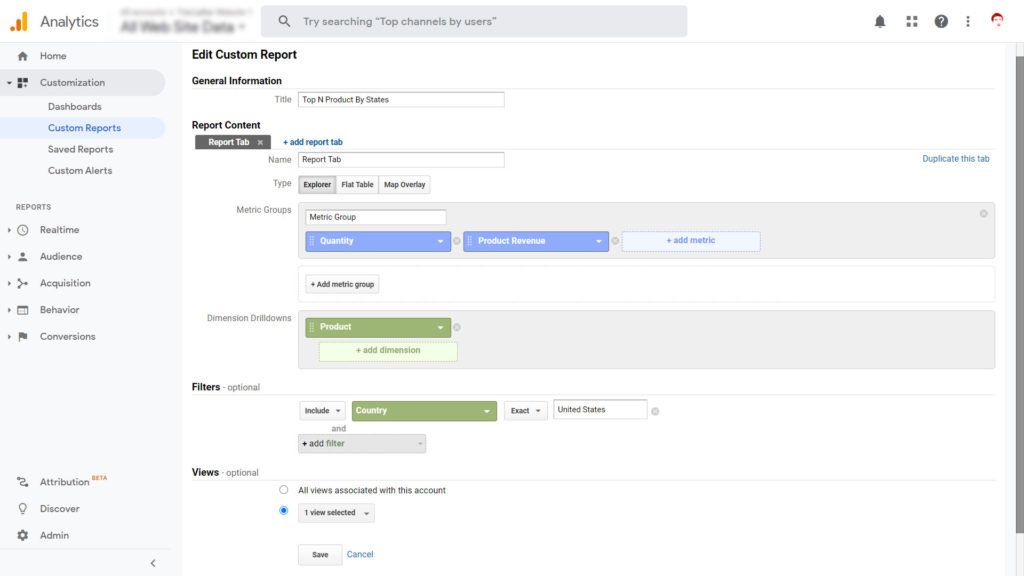Click the + add report tab link
The width and height of the screenshot is (1024, 576).
point(313,142)
